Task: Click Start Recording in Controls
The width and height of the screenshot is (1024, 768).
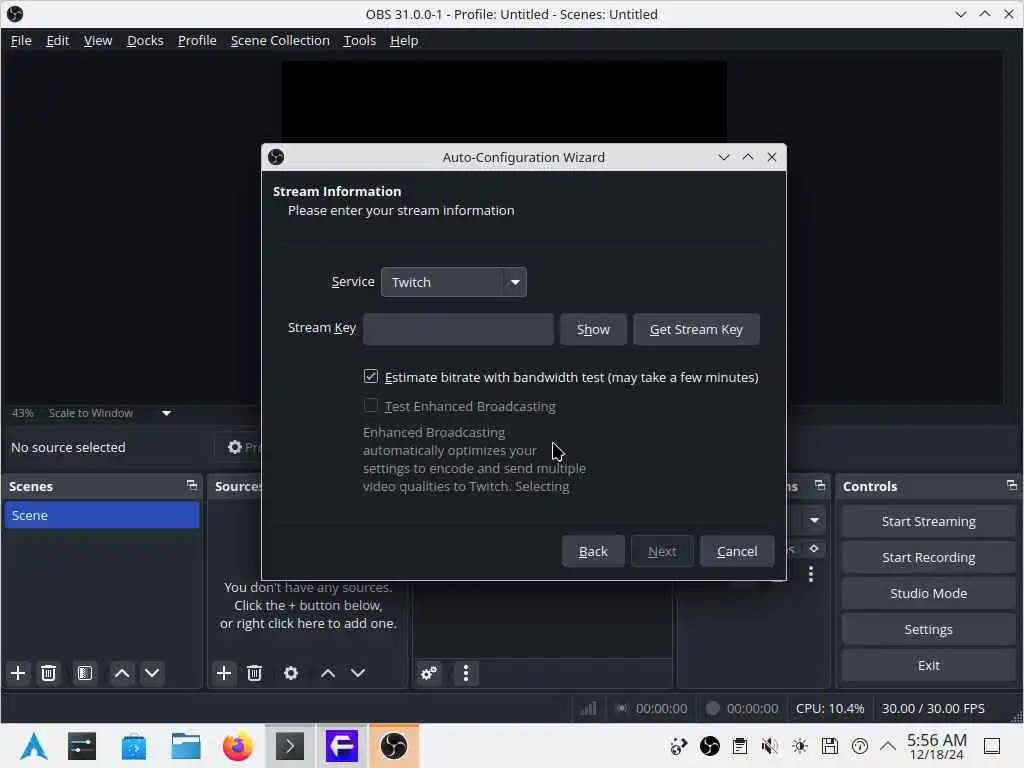Action: pyautogui.click(x=929, y=557)
